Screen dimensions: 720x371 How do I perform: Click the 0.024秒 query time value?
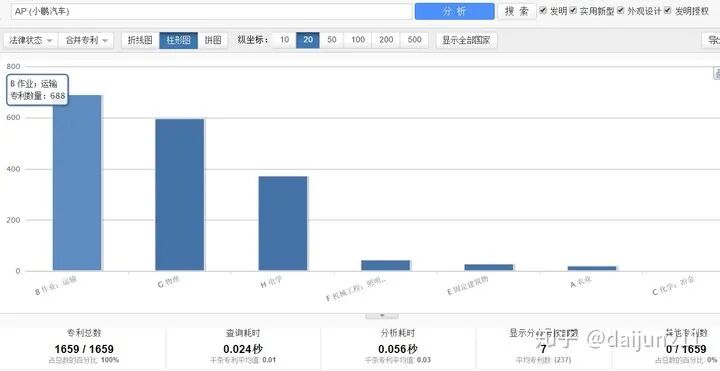(x=243, y=349)
